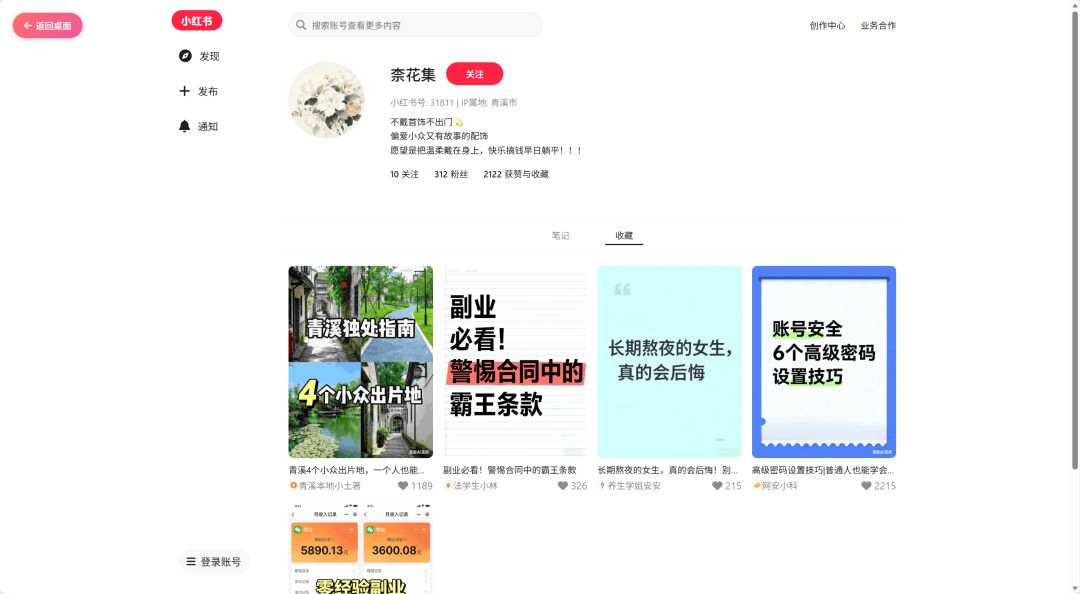1080x594 pixels.
Task: Click the 10 关注 following count
Action: point(404,174)
